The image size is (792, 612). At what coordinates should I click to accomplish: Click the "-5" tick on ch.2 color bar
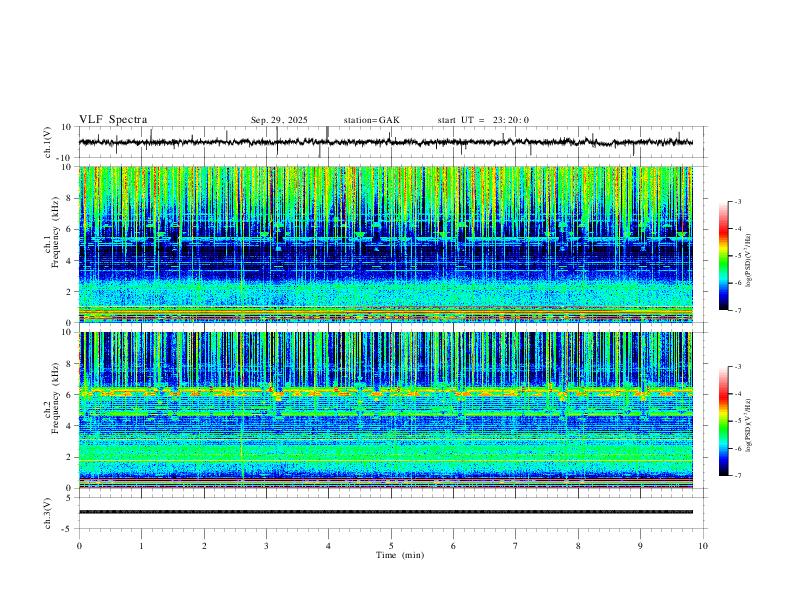737,421
